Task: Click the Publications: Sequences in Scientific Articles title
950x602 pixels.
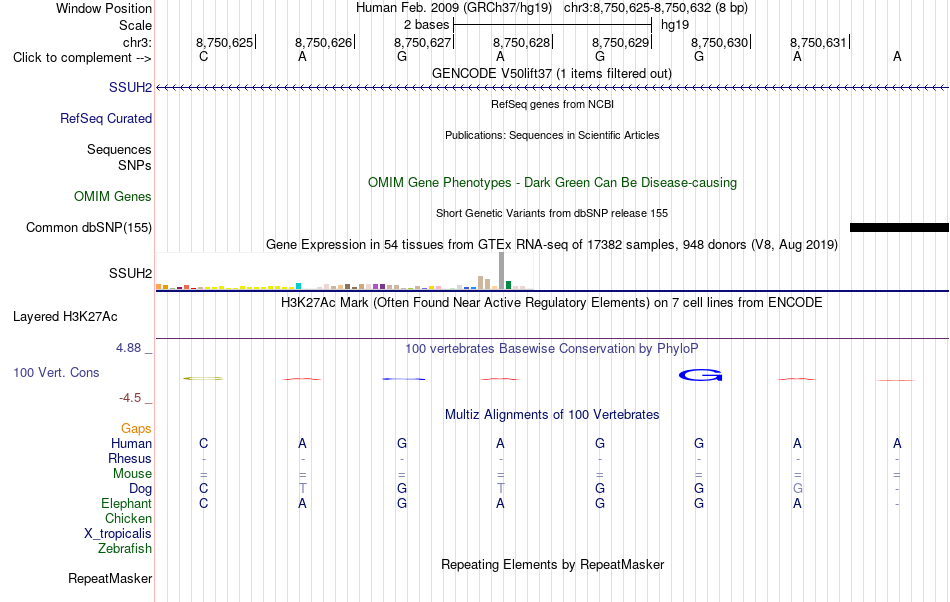Action: [x=552, y=135]
